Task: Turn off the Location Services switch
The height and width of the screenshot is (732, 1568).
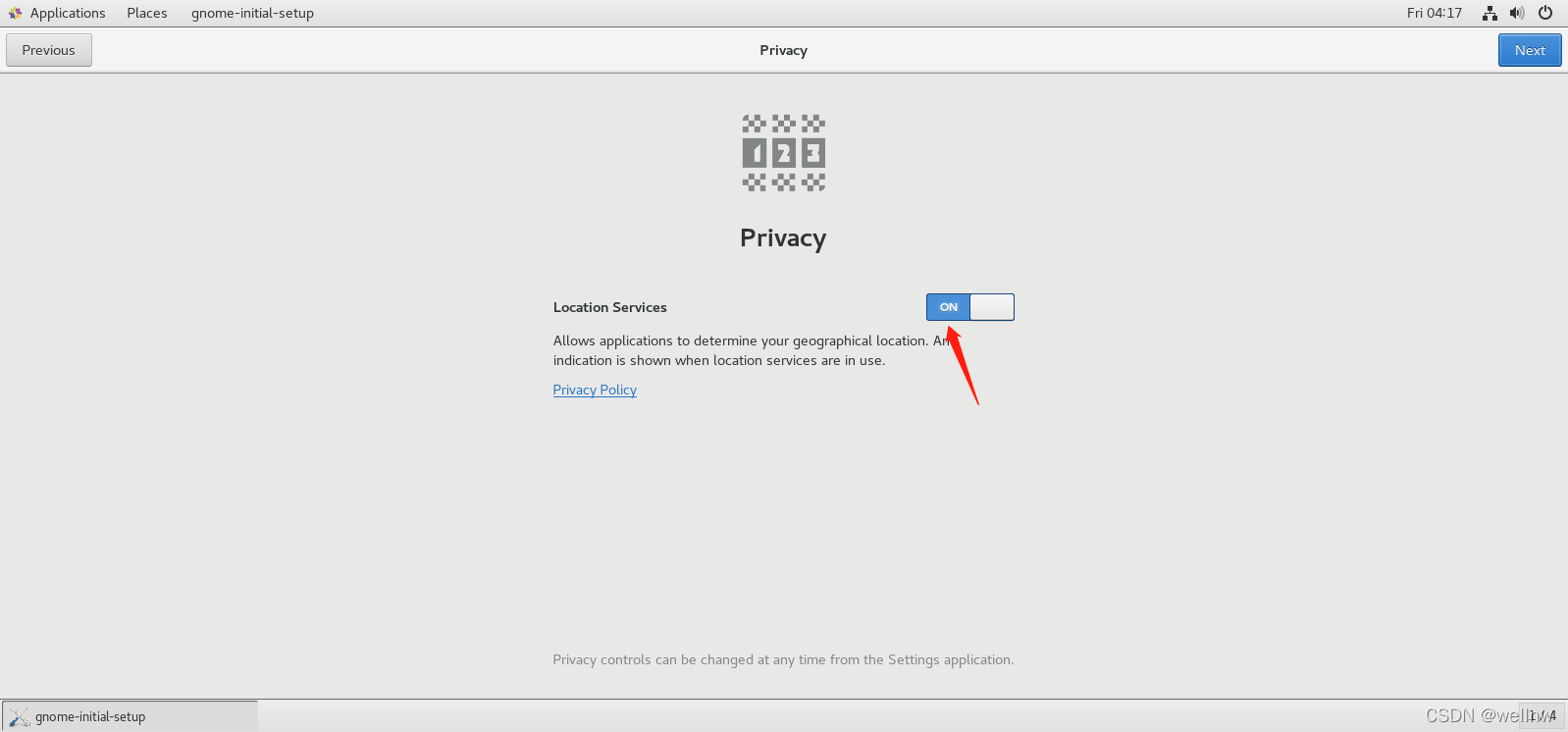Action: pyautogui.click(x=969, y=307)
